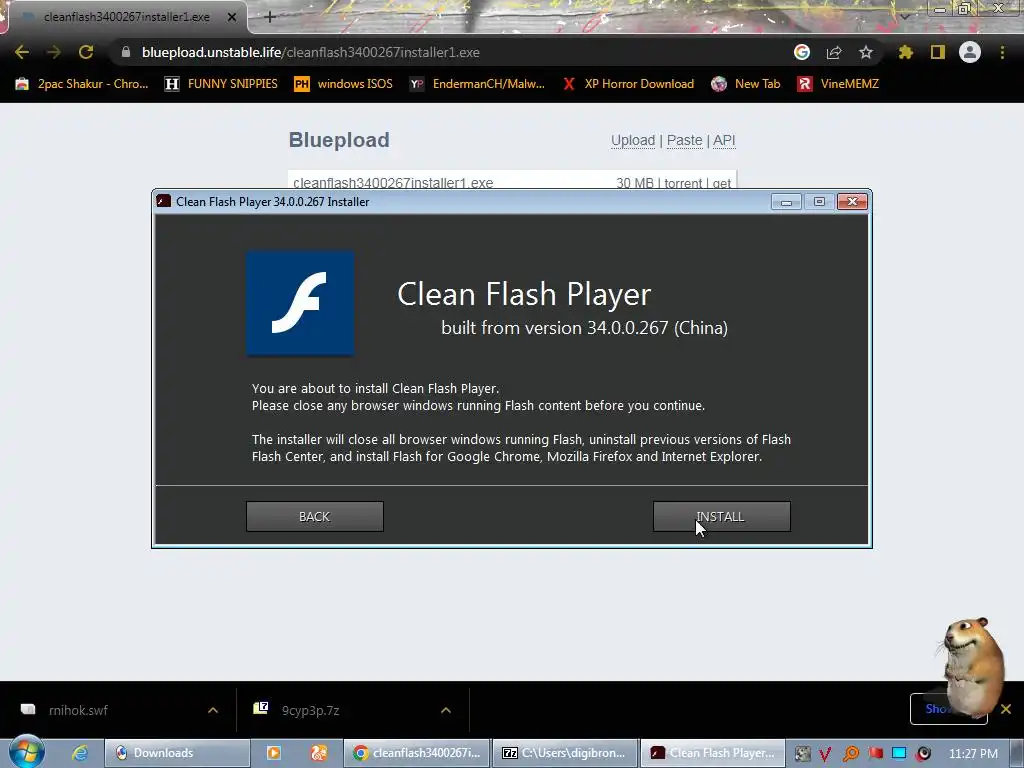
Task: Open the windows ISOS bookmark
Action: tap(344, 84)
